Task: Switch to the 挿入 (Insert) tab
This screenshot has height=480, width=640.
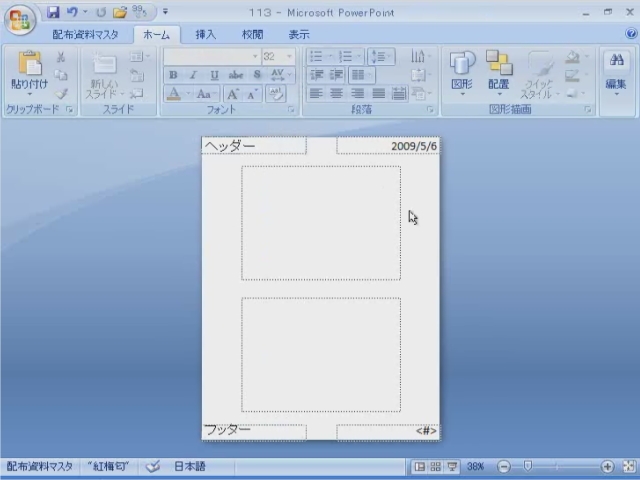Action: click(205, 34)
